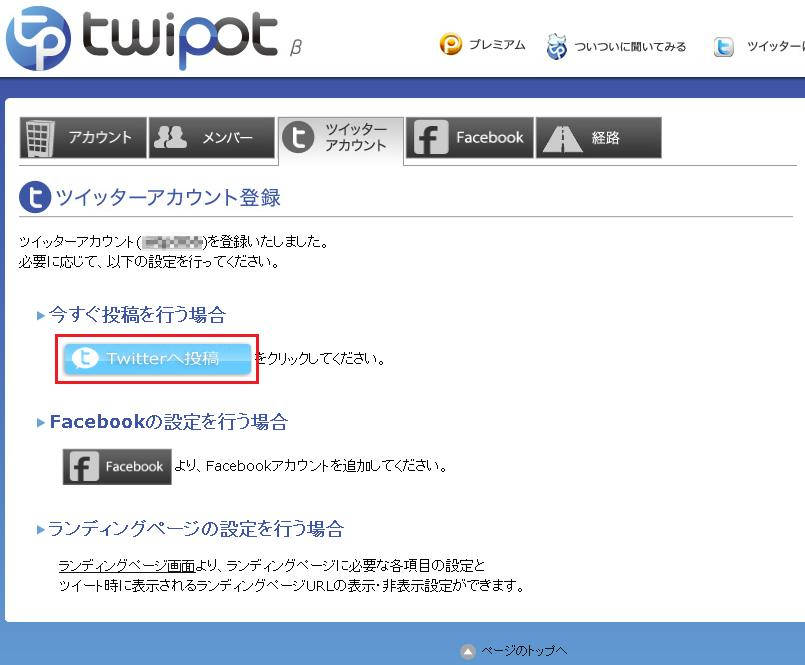
Task: Click the dark Facebook button in content
Action: tap(117, 466)
